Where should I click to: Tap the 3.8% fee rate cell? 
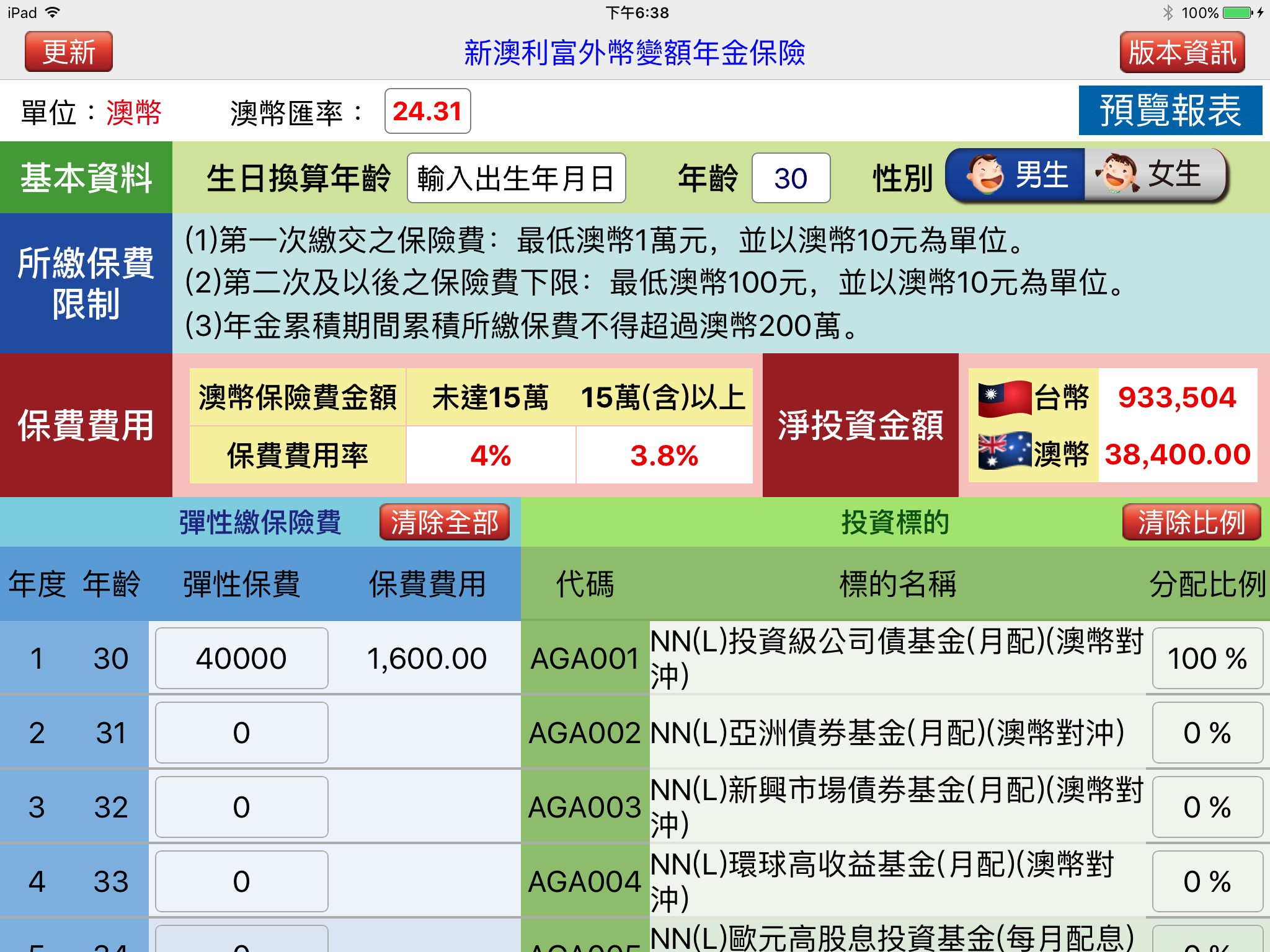pyautogui.click(x=664, y=456)
